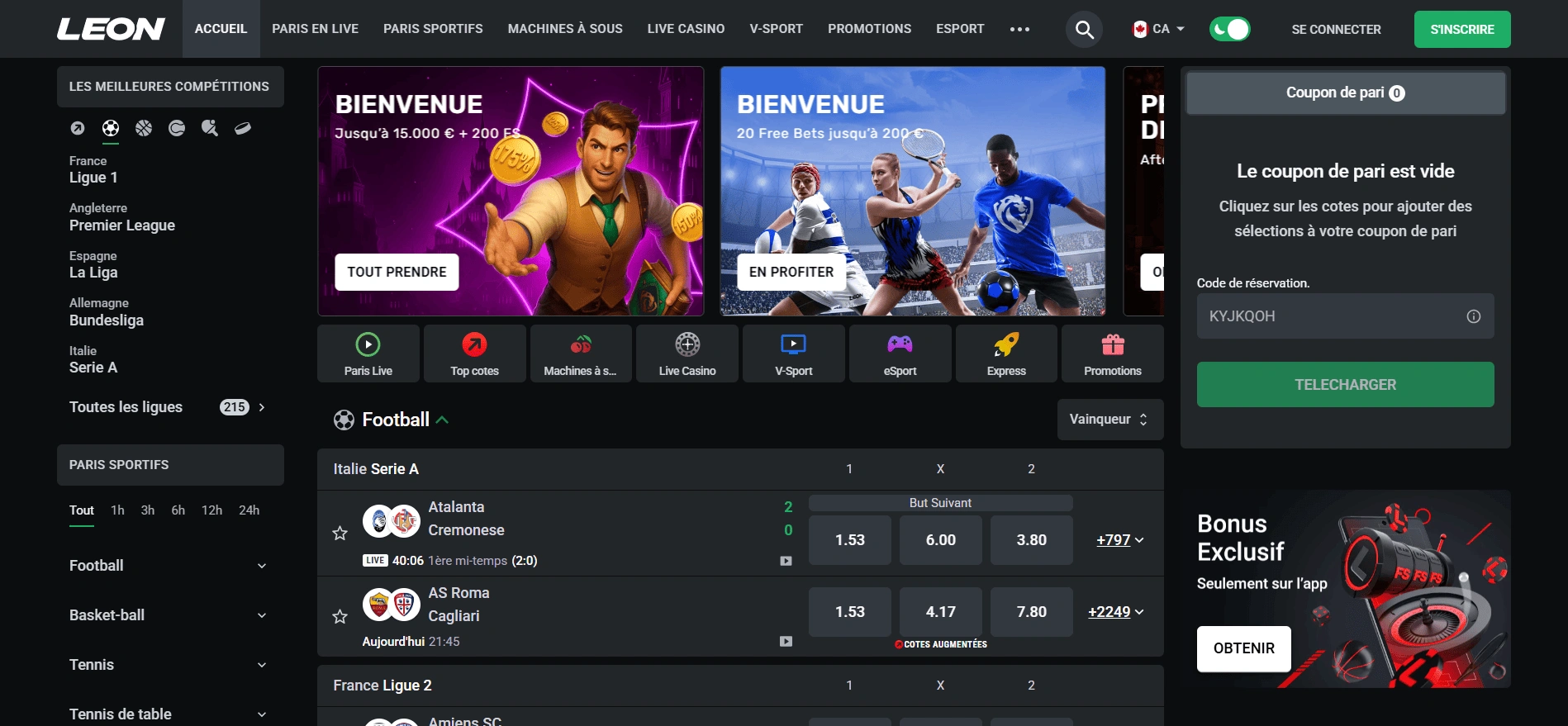Select the table tennis paddle icon
Image resolution: width=1568 pixels, height=726 pixels.
(210, 128)
